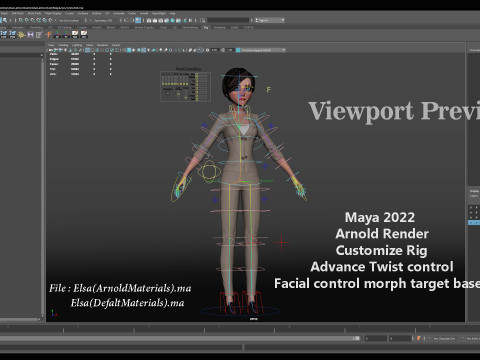The height and width of the screenshot is (360, 480).
Task: Click the viewport exposure value field
Action: coord(215,50)
